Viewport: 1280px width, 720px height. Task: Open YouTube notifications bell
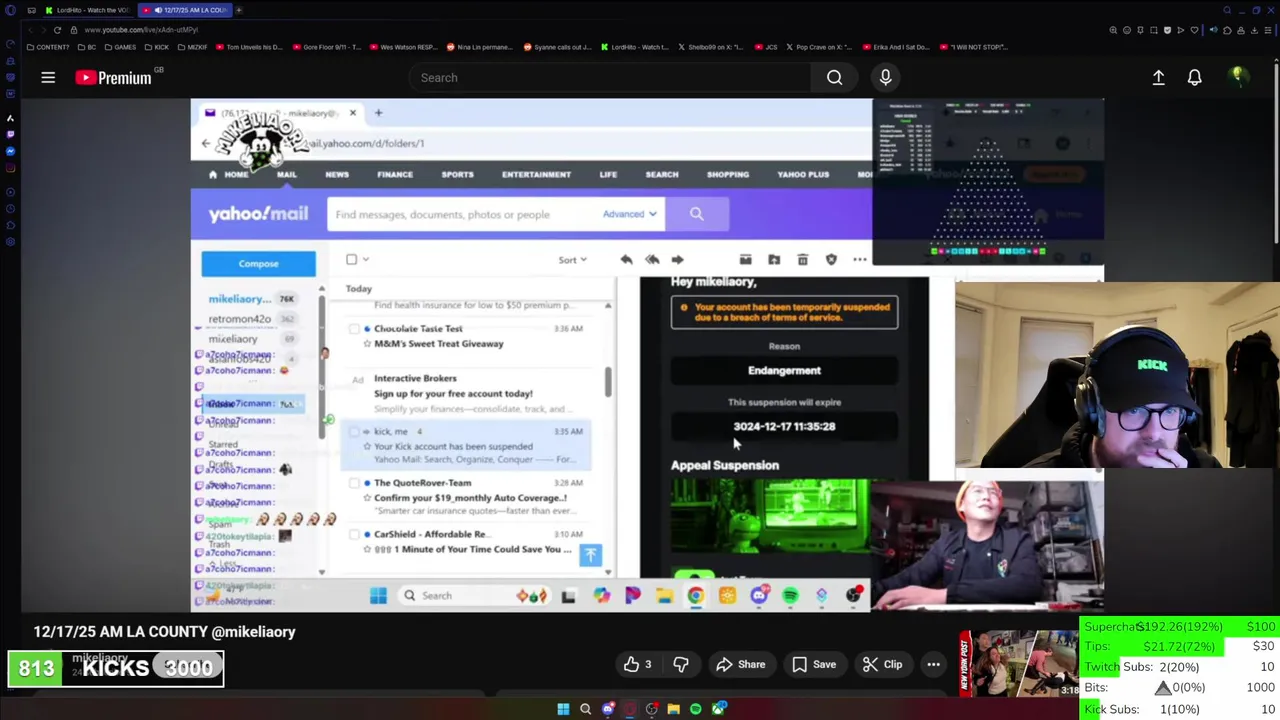[x=1194, y=77]
